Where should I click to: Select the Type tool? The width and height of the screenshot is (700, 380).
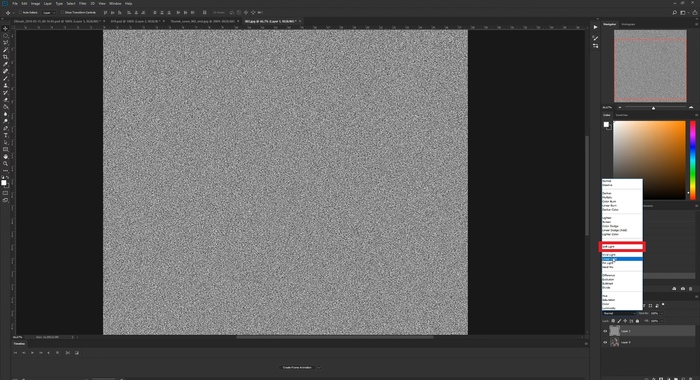[5, 135]
